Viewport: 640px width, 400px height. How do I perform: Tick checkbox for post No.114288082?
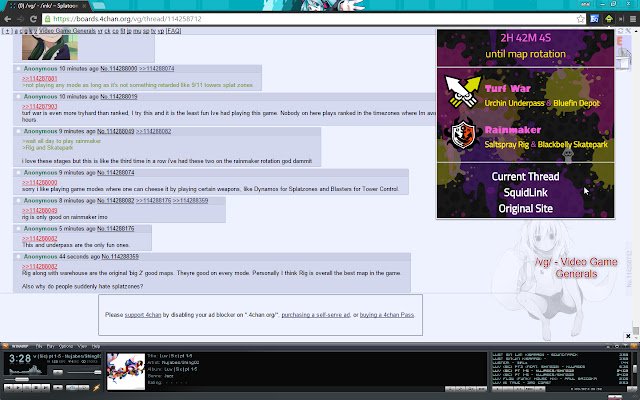(x=18, y=200)
